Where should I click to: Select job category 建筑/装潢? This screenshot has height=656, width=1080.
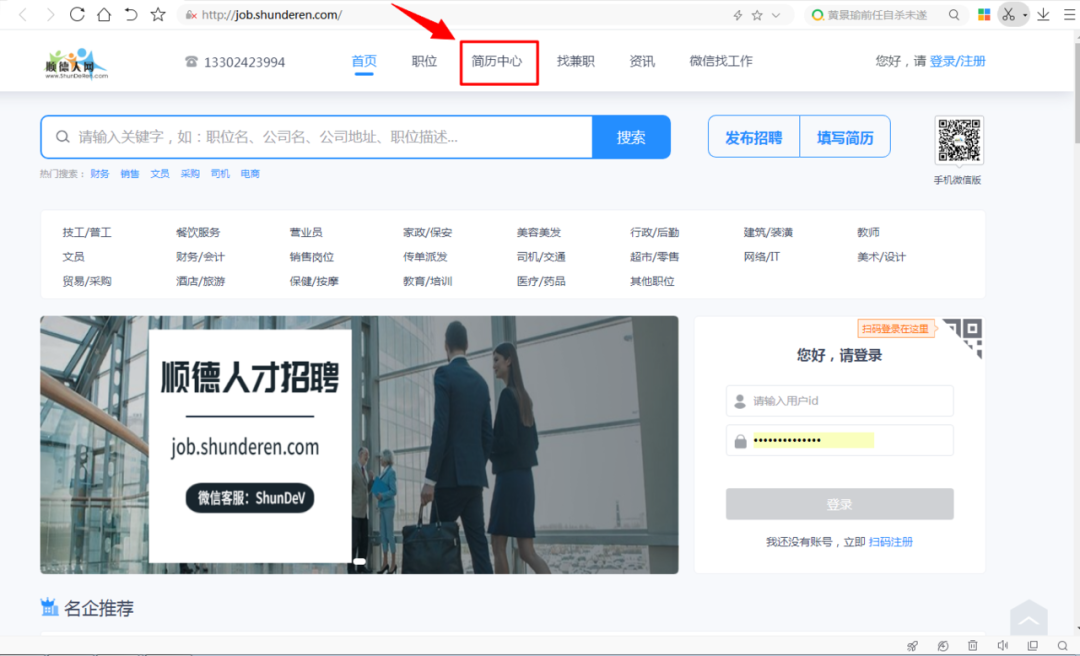tap(768, 232)
